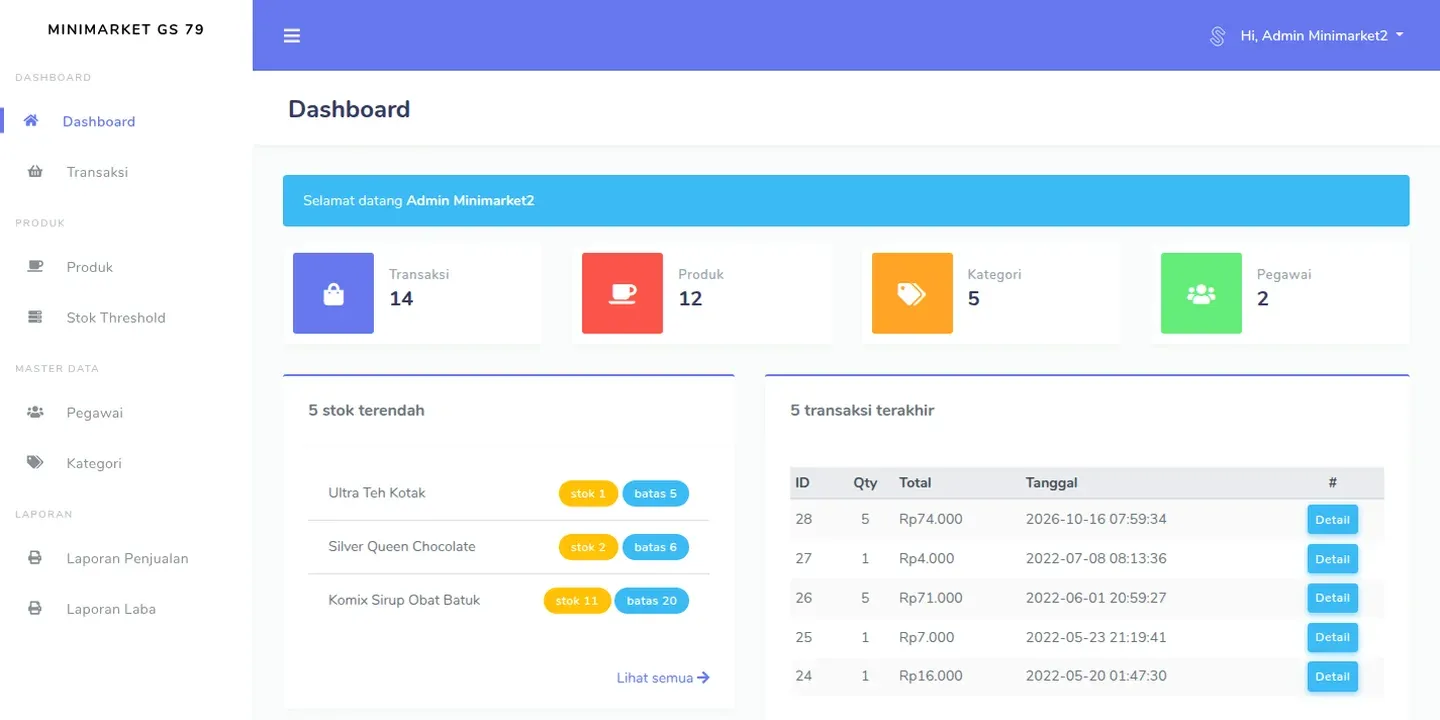The width and height of the screenshot is (1440, 720).
Task: Click the stok 1 badge for Ultra Teh Kotak
Action: point(588,493)
